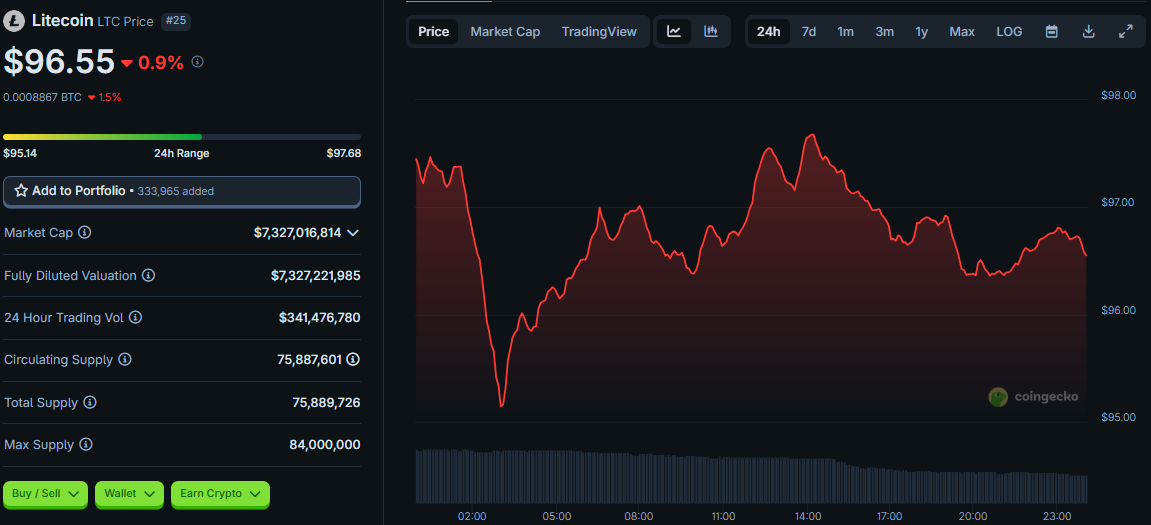
Task: Click 24 Hour Trading Vol info icon
Action: (136, 317)
